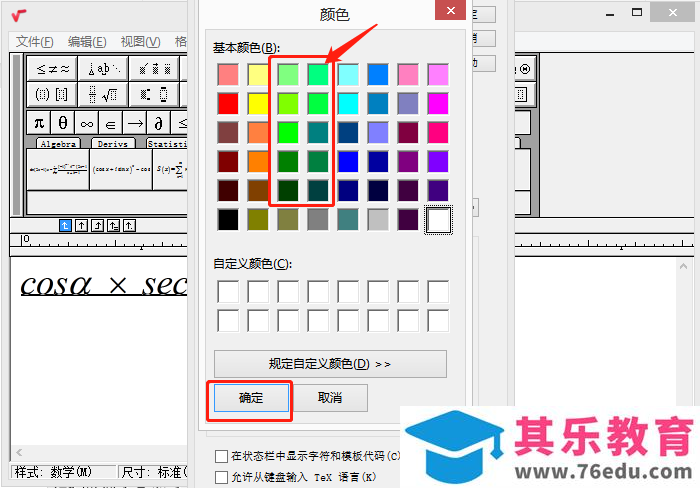Select the decimal tab stop icon (arrow with dot)
Viewport: 700px width, 488px height.
129,225
